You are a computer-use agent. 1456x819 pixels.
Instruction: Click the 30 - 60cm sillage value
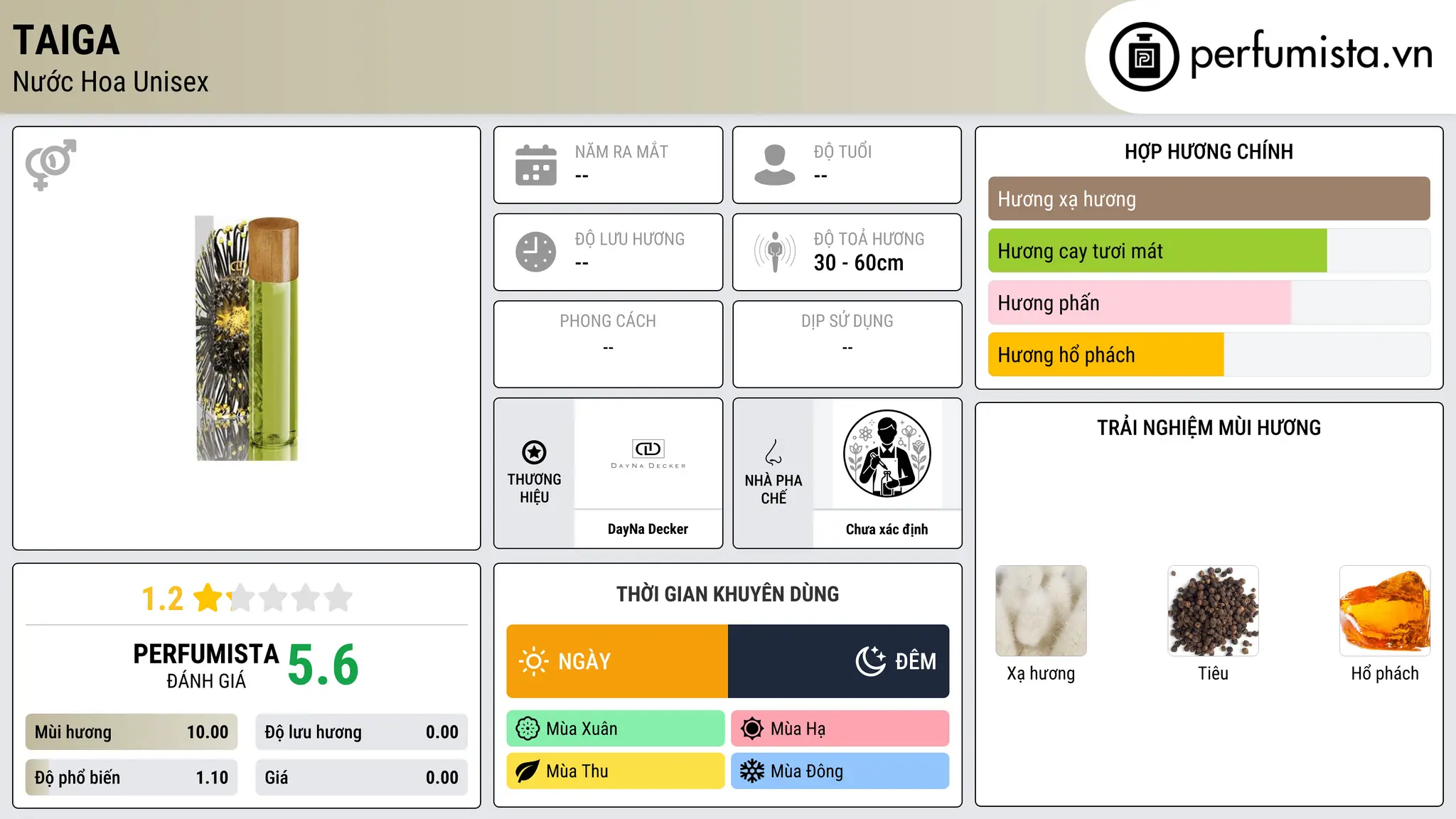(x=859, y=263)
